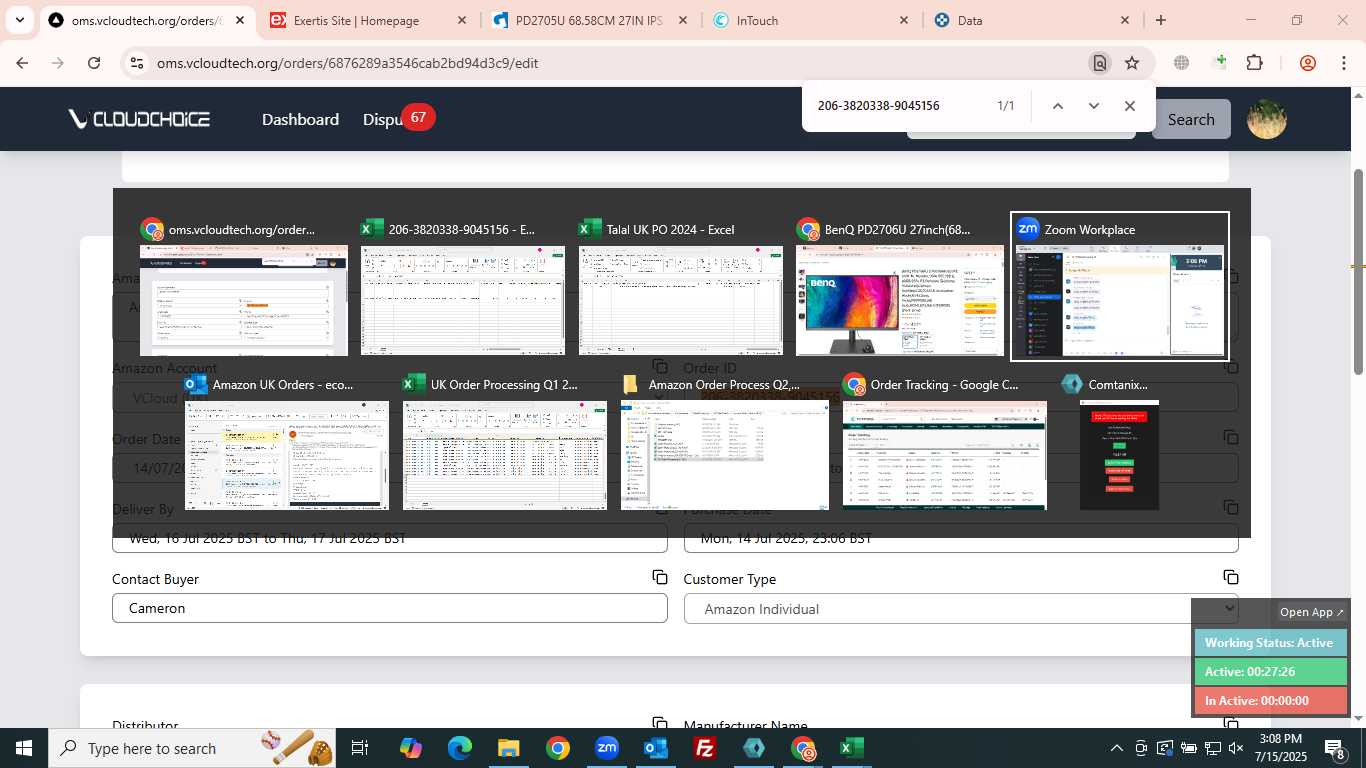This screenshot has width=1366, height=768.
Task: Click the Working Status: Active label
Action: point(1270,643)
